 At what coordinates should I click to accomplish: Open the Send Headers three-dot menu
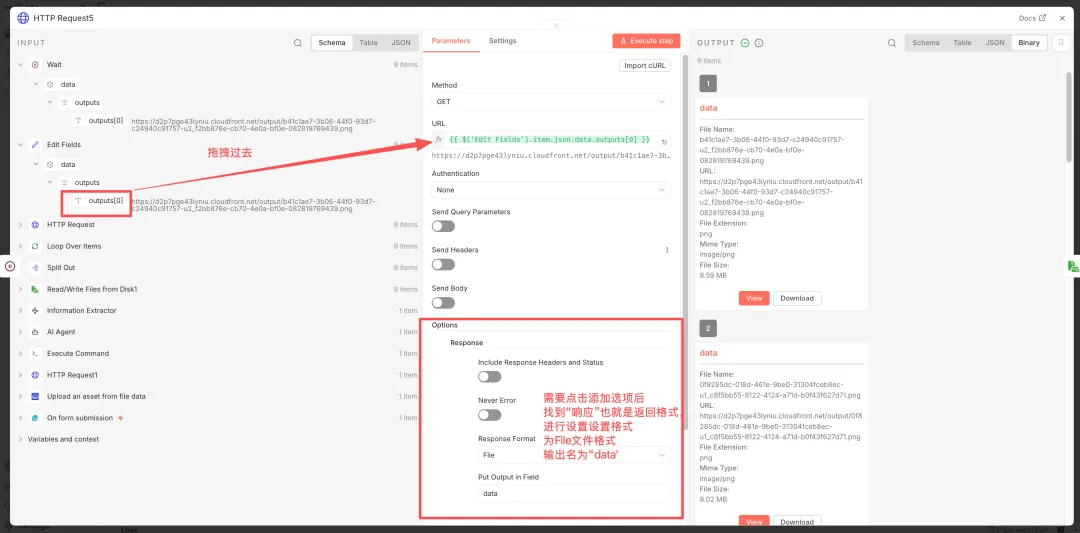(x=667, y=250)
